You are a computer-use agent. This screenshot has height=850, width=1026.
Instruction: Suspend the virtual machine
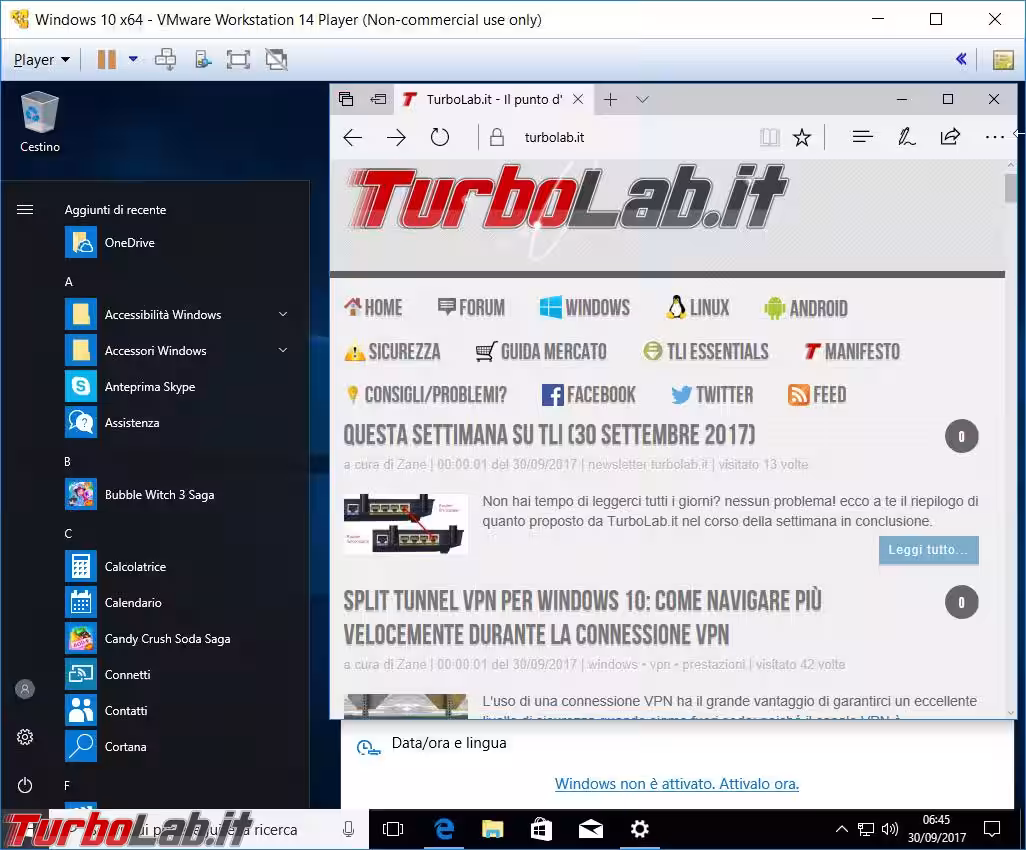click(105, 59)
